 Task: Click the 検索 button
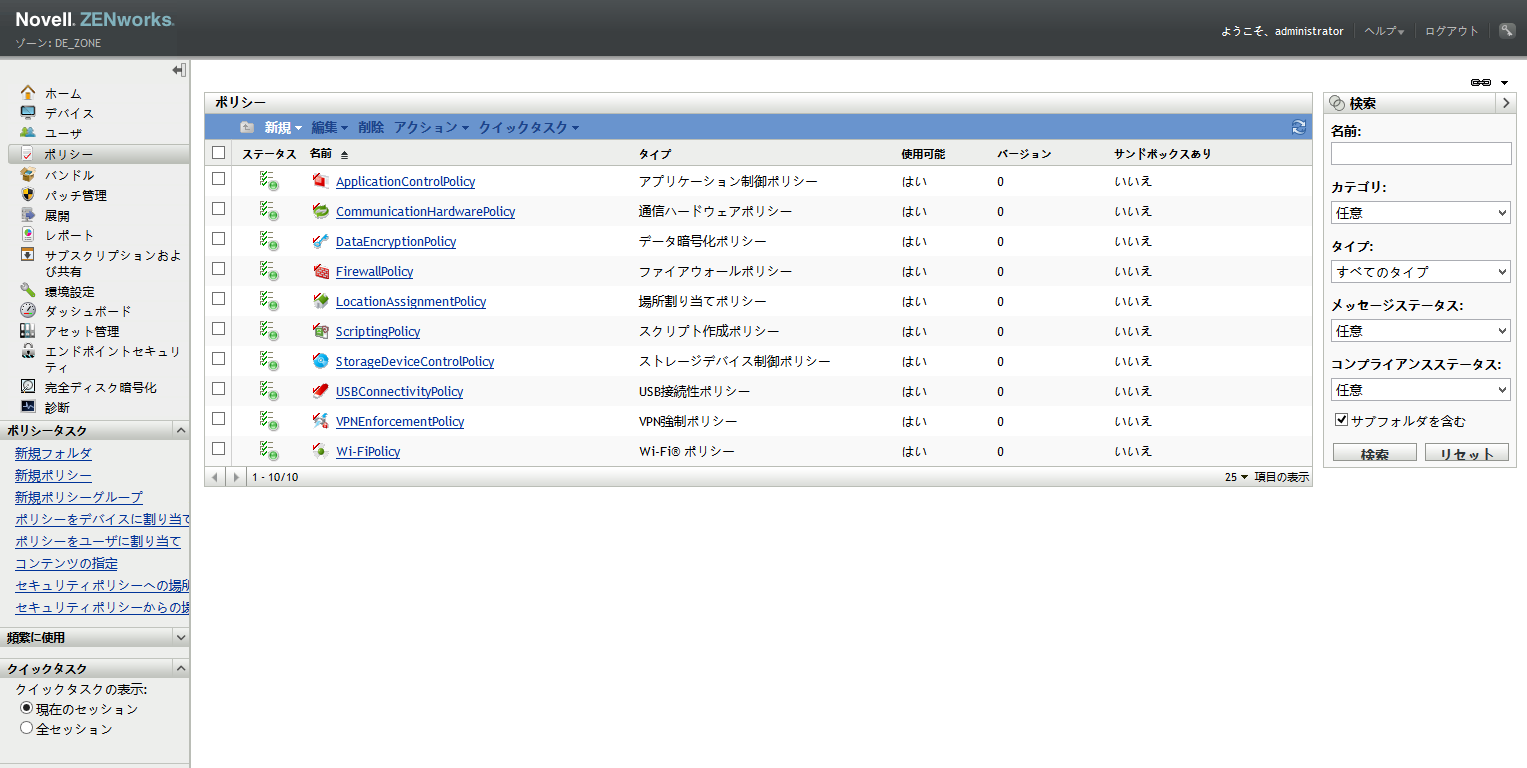tap(1375, 453)
